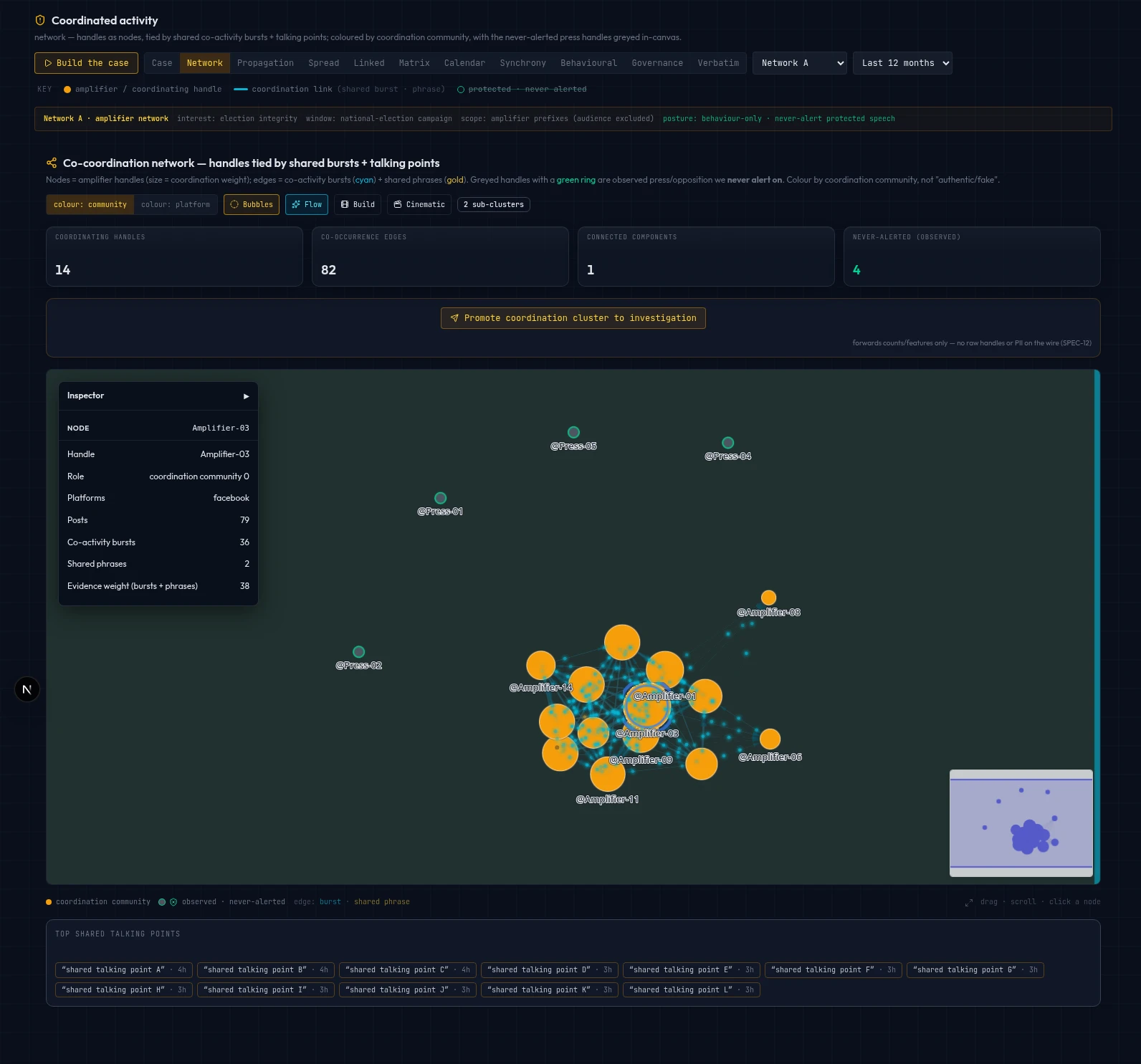Click the expand arrows icon near drag hint
The height and width of the screenshot is (1064, 1141).
(x=969, y=903)
